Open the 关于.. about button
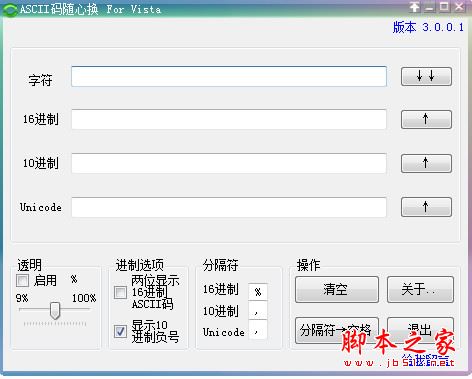 point(420,289)
